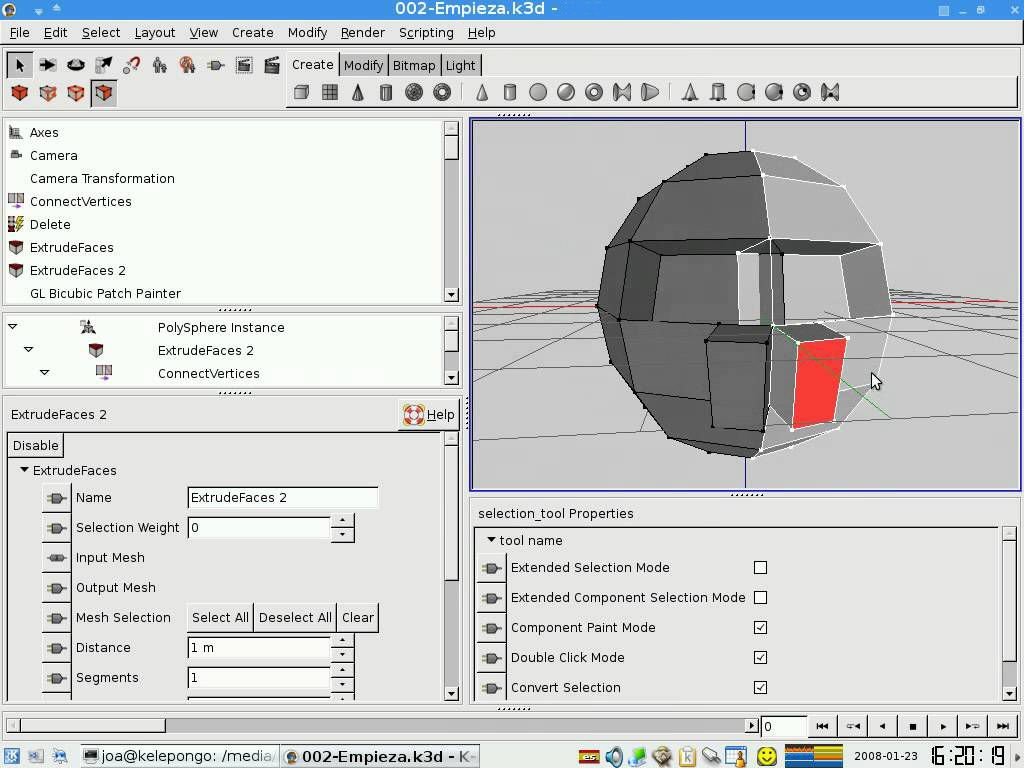The height and width of the screenshot is (768, 1024).
Task: Collapse the tool name section
Action: point(490,540)
